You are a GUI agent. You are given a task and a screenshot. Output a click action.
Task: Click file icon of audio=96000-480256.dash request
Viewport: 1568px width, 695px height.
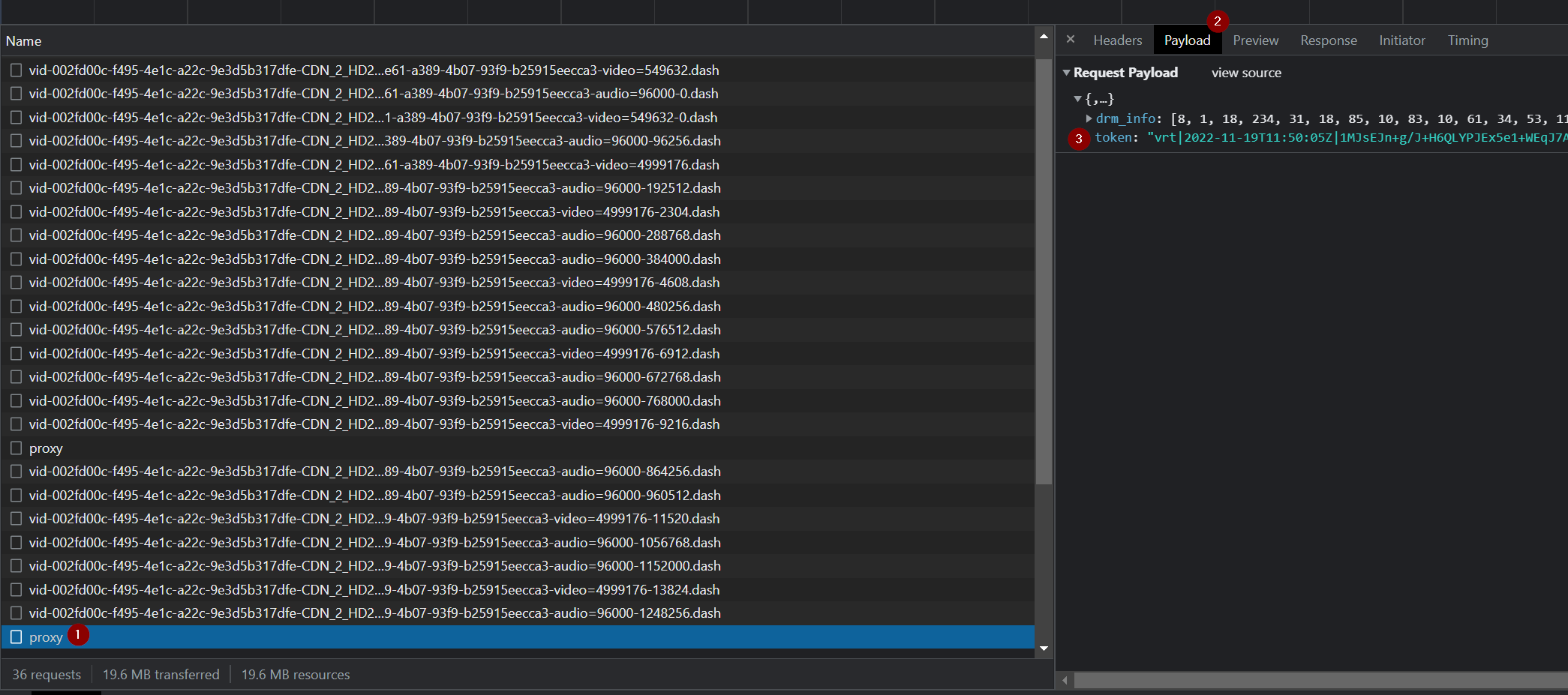(16, 307)
